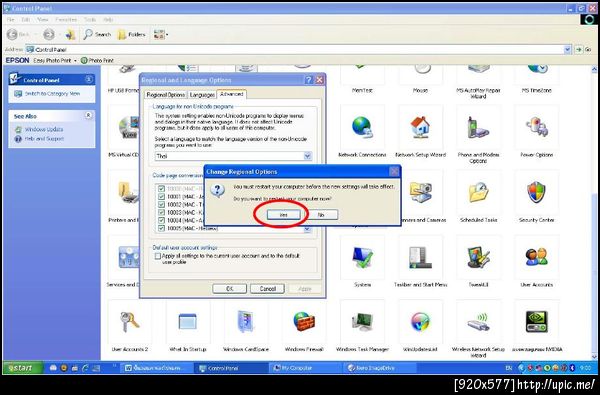Image resolution: width=600 pixels, height=395 pixels.
Task: Toggle code page 10001 checkbox
Action: [161, 196]
